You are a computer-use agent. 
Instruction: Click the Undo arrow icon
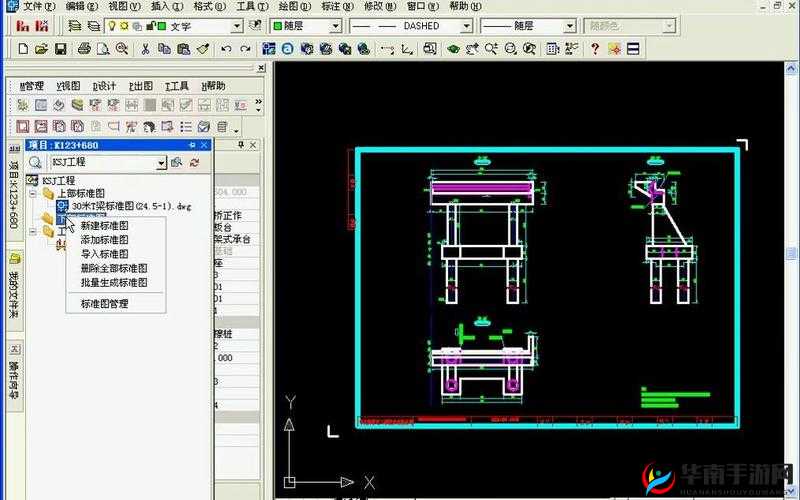[226, 48]
